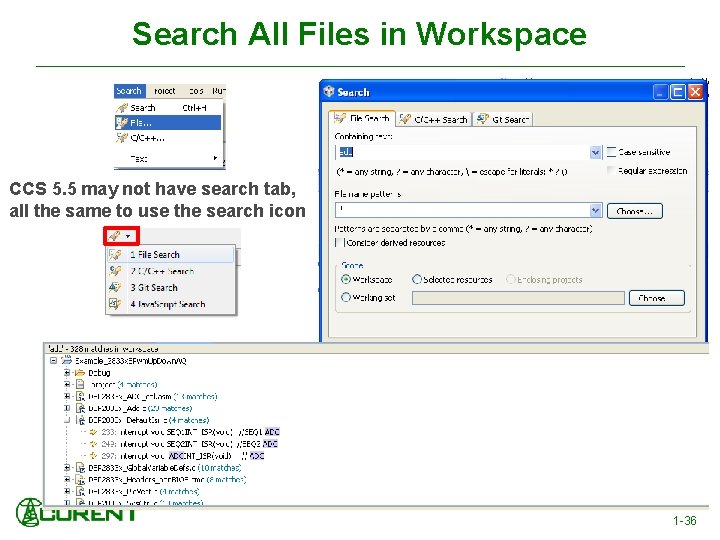Select the Working set radio button

pos(346,298)
